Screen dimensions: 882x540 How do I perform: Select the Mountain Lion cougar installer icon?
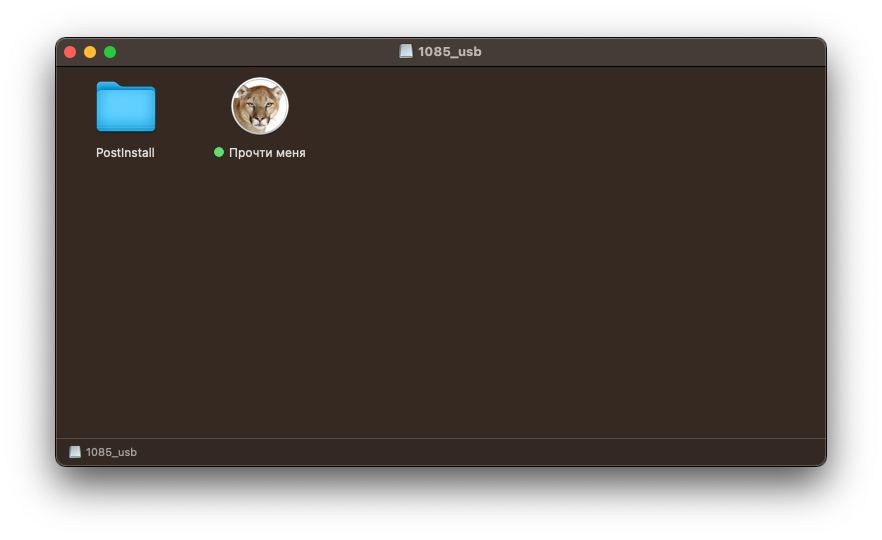pyautogui.click(x=260, y=106)
